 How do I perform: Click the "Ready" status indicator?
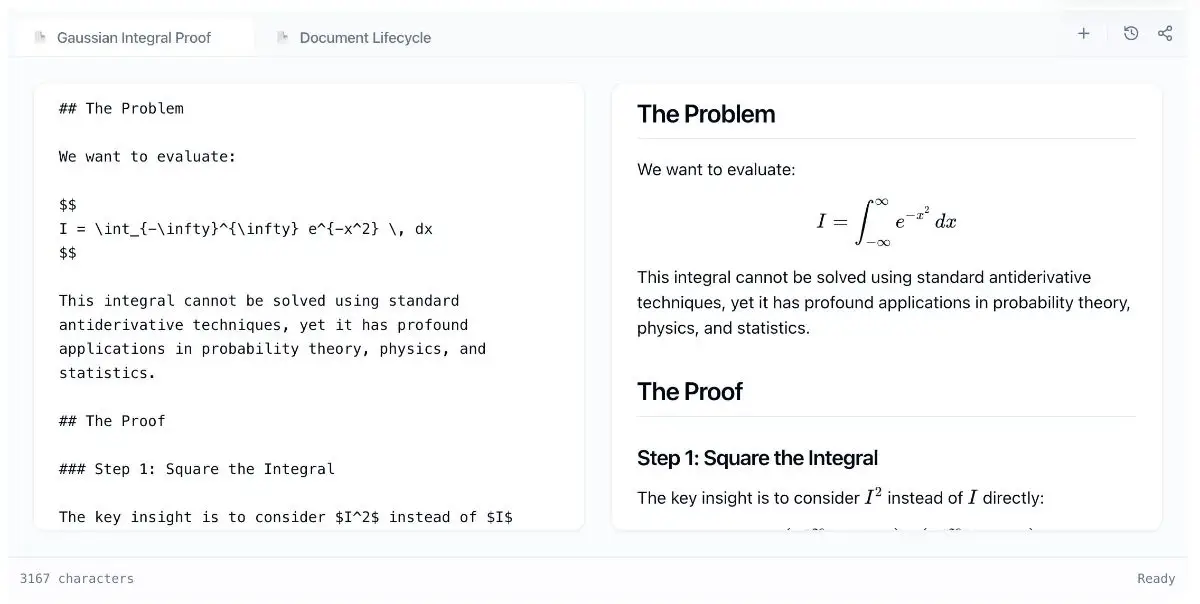[x=1156, y=579]
